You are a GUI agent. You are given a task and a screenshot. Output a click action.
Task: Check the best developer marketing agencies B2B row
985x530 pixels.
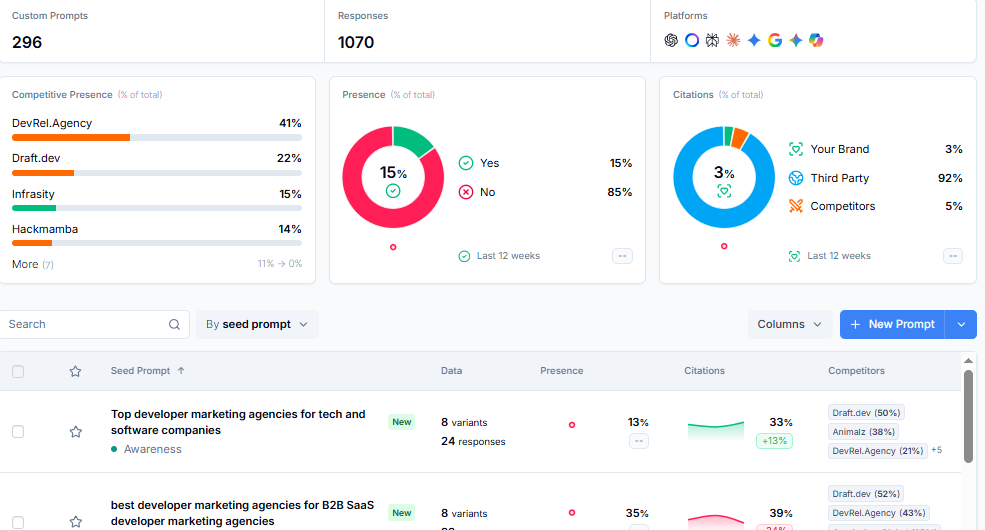(18, 522)
